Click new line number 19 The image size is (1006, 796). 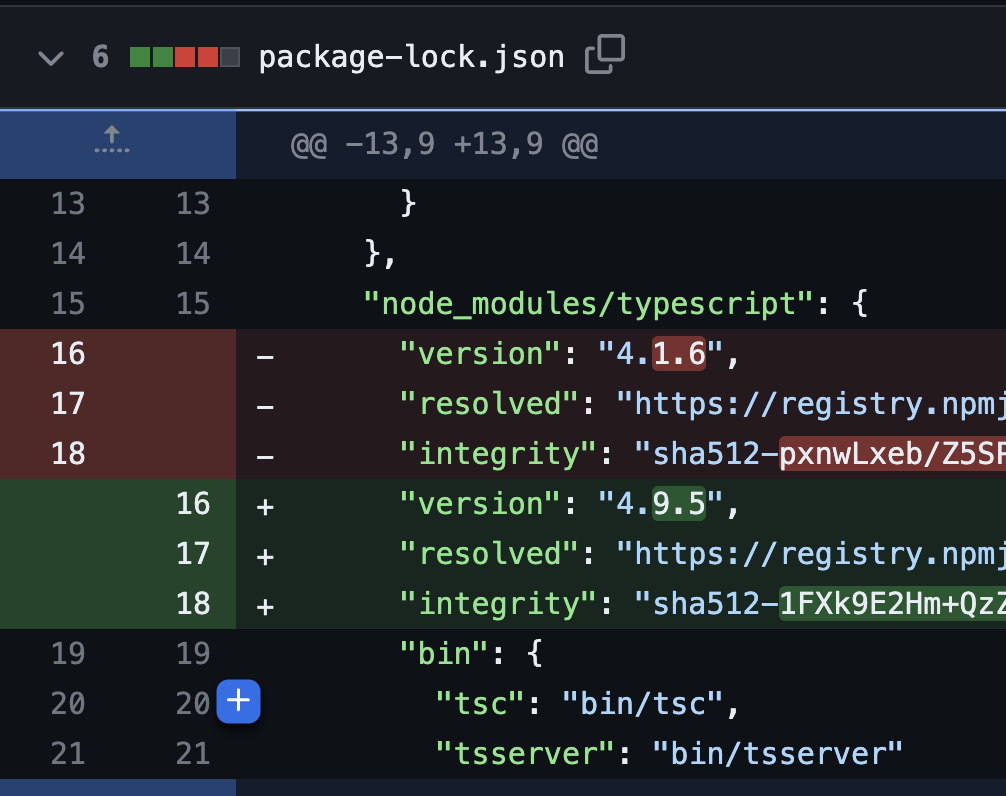click(x=193, y=654)
